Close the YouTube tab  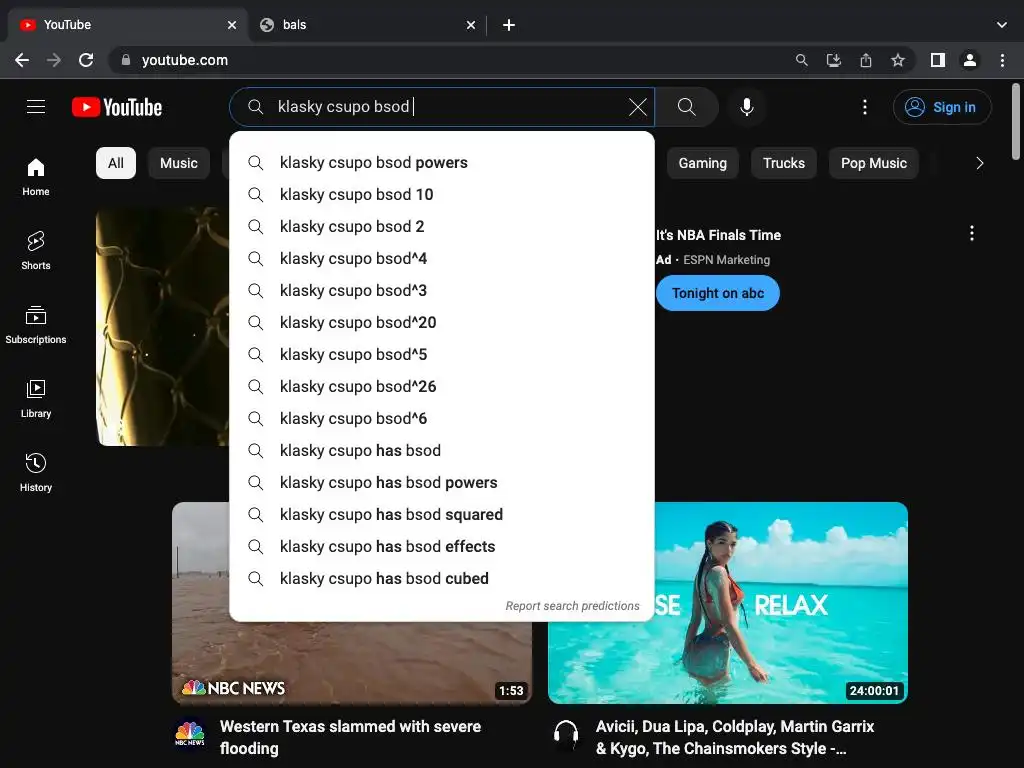(232, 25)
